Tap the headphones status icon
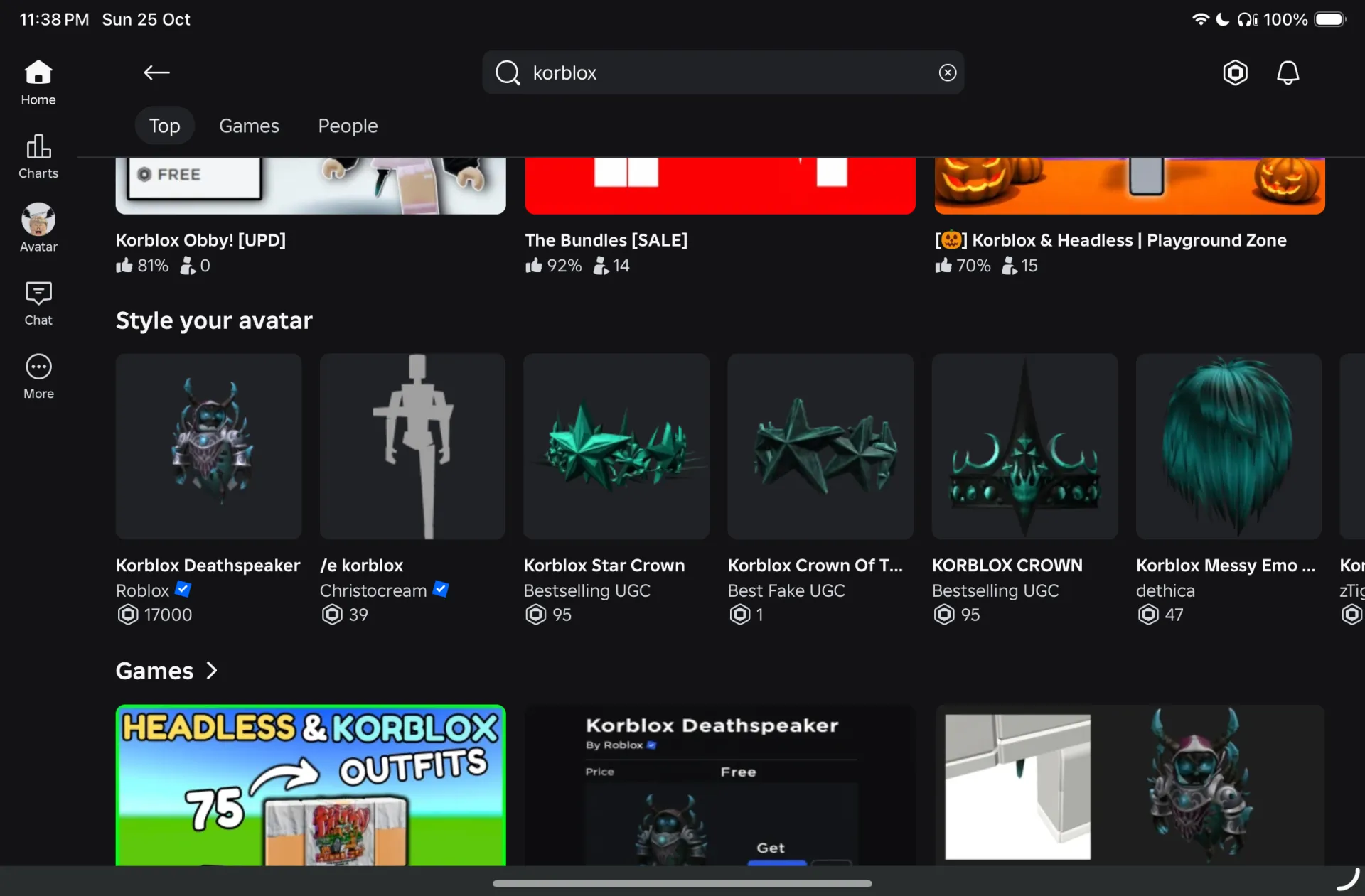 [1247, 19]
